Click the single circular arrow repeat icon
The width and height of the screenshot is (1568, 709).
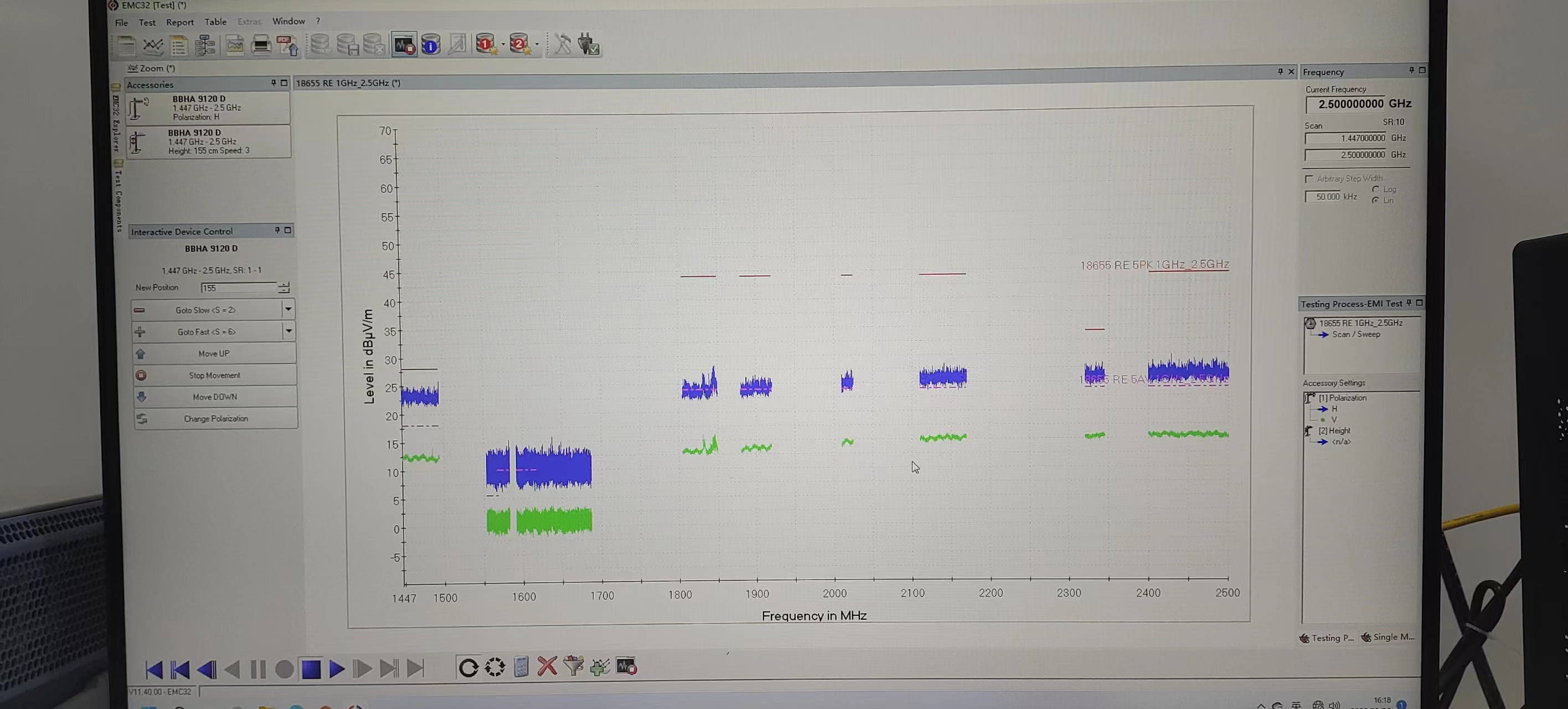click(468, 667)
